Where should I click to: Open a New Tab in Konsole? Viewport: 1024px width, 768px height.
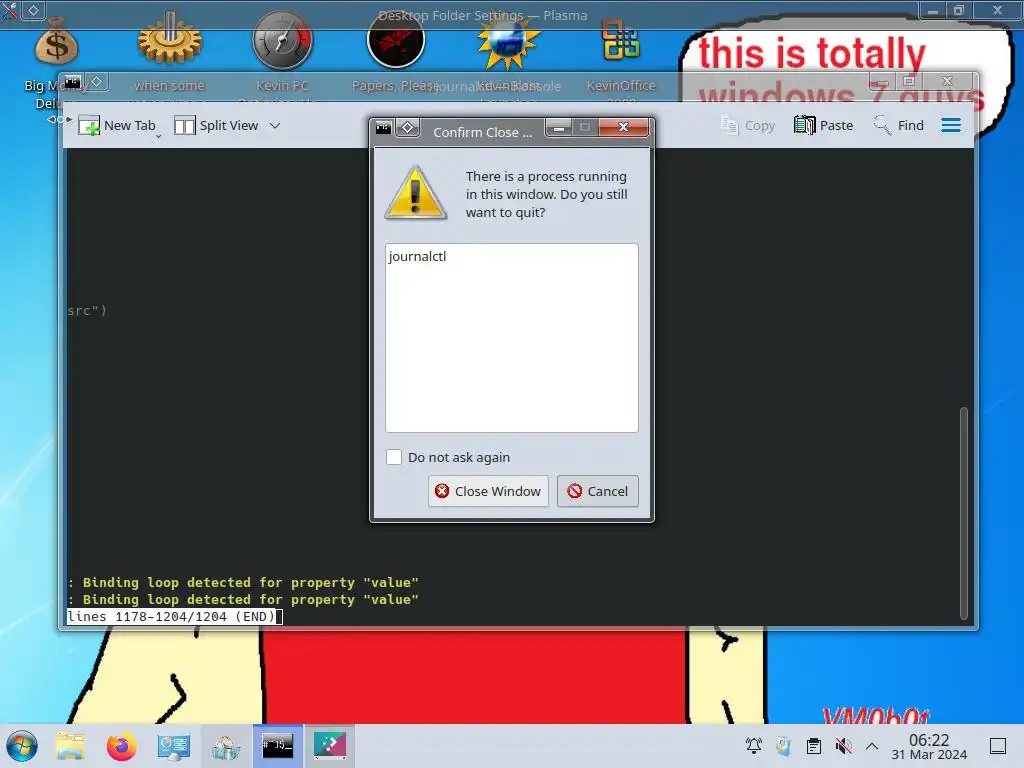tap(117, 125)
